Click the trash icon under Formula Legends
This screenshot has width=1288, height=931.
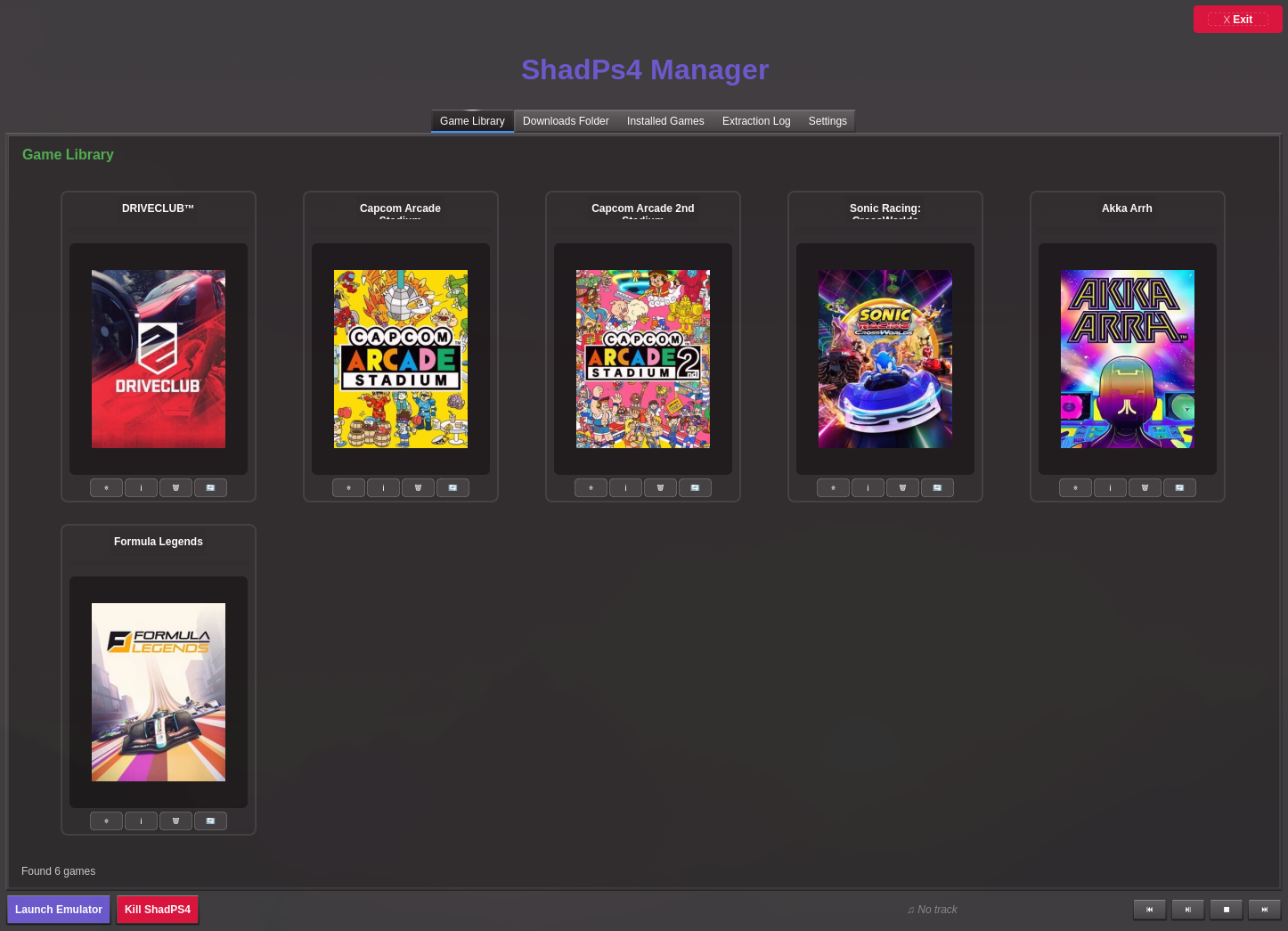(x=175, y=821)
